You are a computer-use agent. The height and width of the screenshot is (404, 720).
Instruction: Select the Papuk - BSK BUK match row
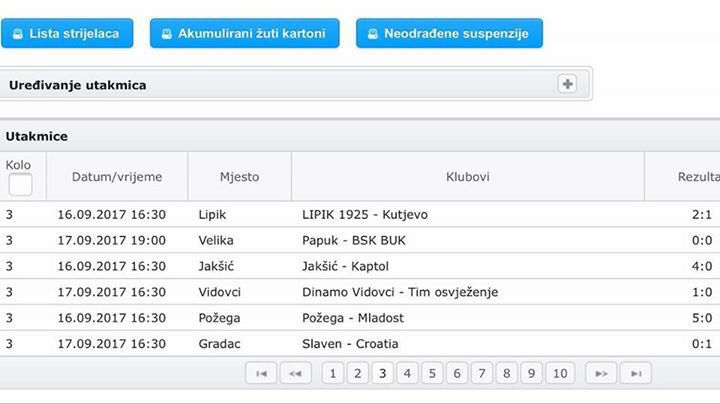click(353, 240)
